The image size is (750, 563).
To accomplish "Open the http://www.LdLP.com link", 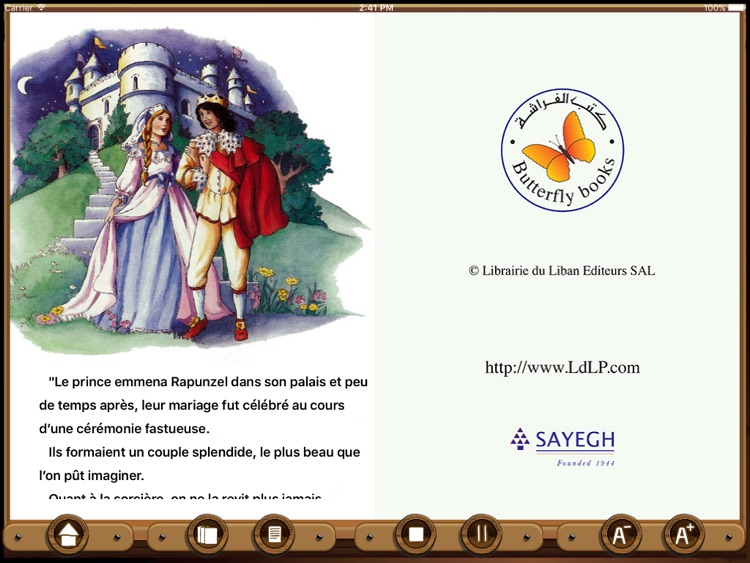I will tap(562, 367).
